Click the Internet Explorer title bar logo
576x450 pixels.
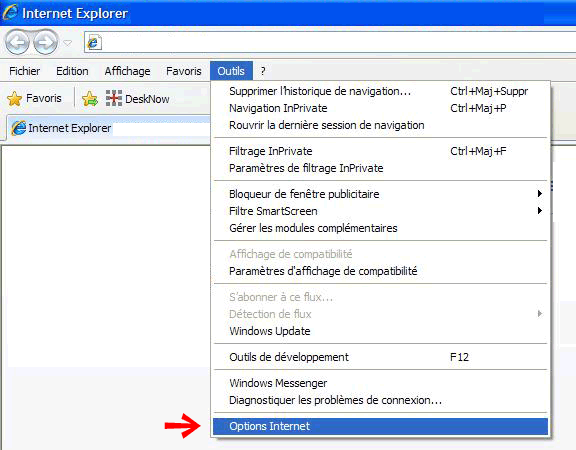pos(10,12)
